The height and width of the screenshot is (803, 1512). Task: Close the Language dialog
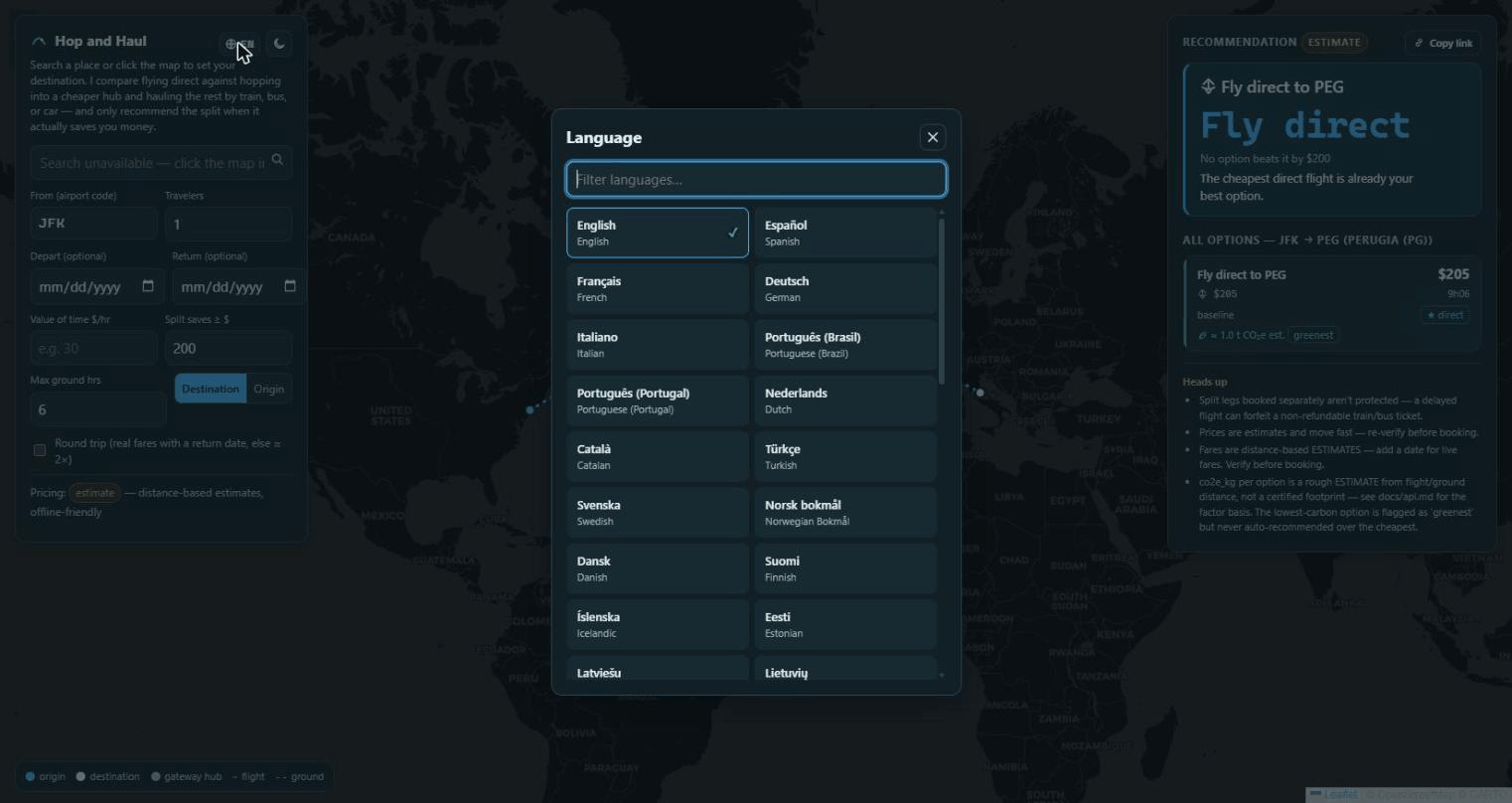(933, 137)
